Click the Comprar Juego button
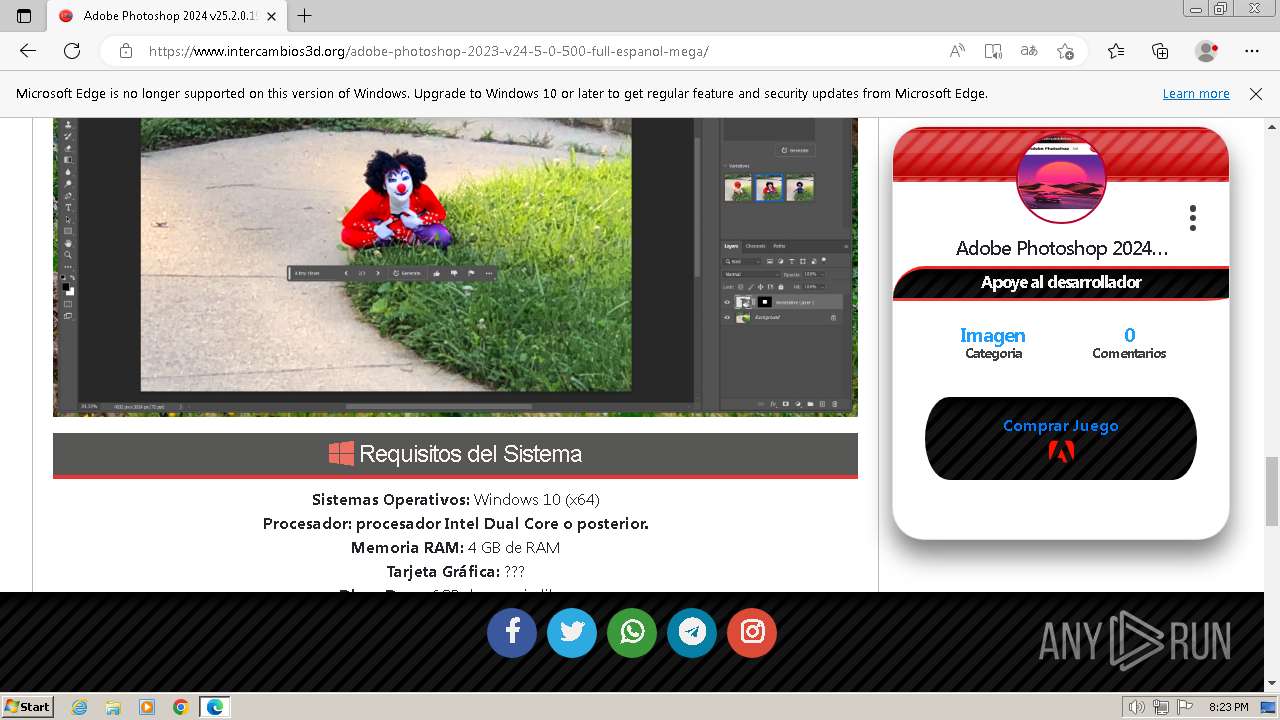This screenshot has width=1280, height=720. [x=1061, y=438]
